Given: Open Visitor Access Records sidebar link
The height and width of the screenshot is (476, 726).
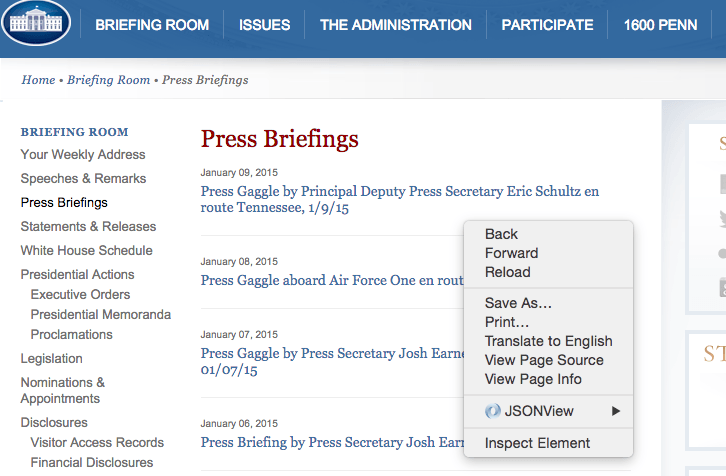Looking at the screenshot, I should pos(97,442).
